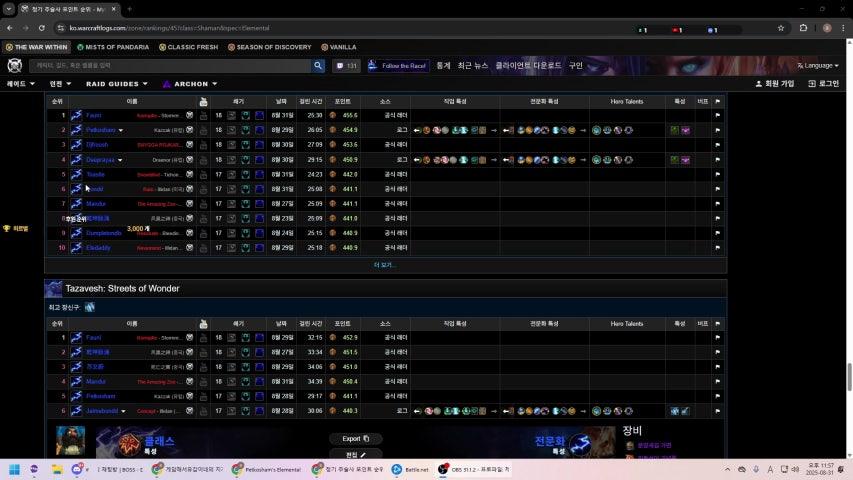853x480 pixels.
Task: Click the first affix icon in rank 1 row
Action: tap(231, 115)
